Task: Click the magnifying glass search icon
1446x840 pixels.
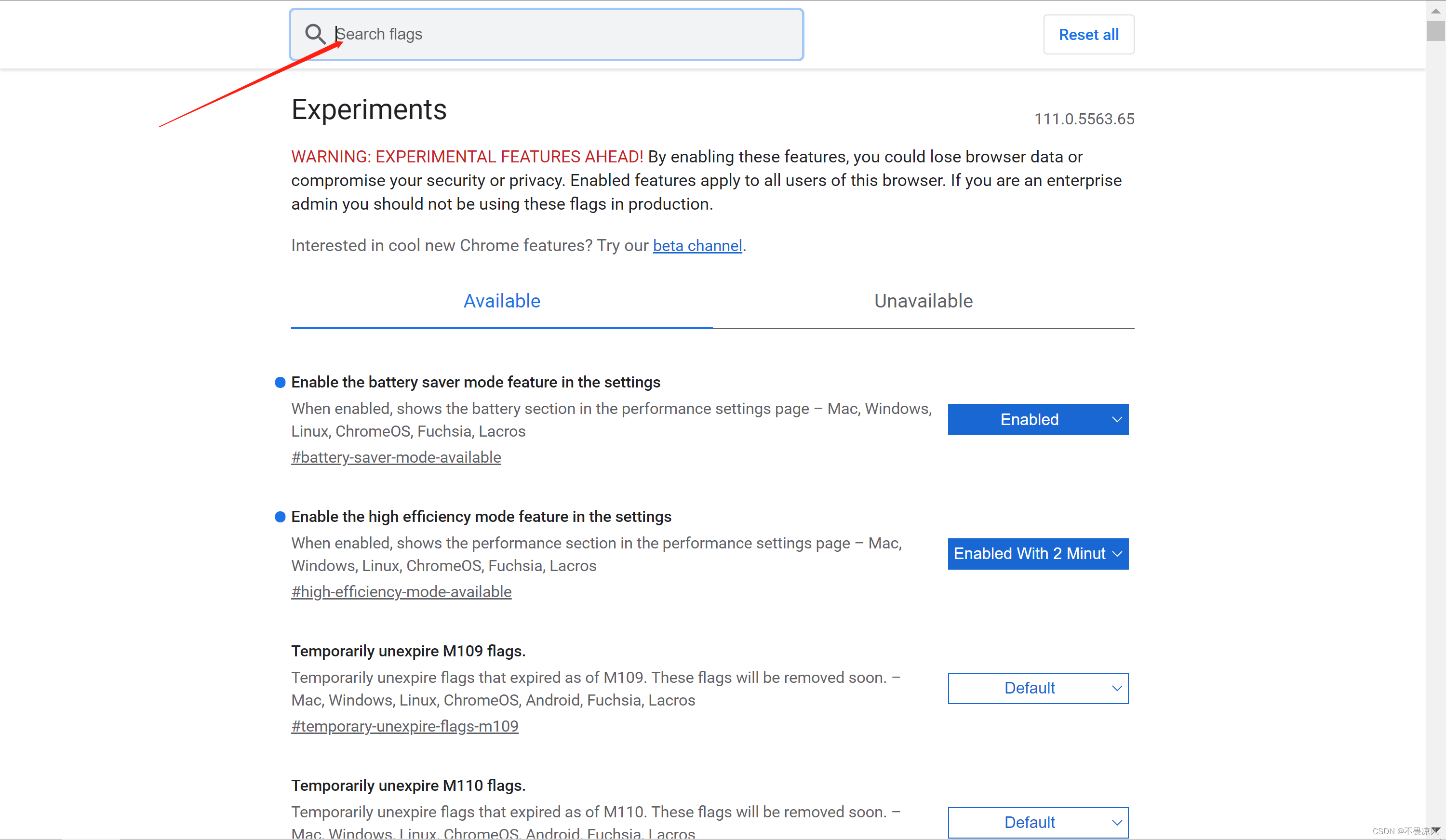Action: pyautogui.click(x=314, y=34)
